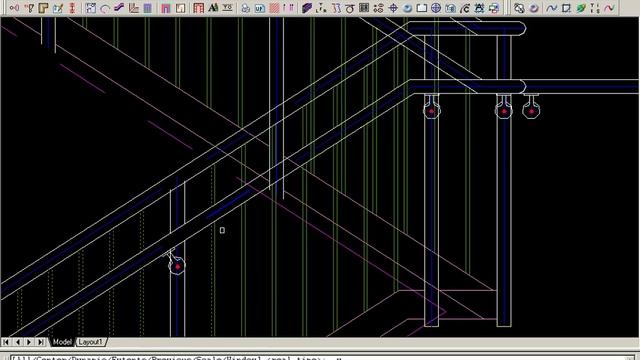Image resolution: width=640 pixels, height=360 pixels.
Task: Click the blue striped curtain wall icon
Action: [148, 8]
